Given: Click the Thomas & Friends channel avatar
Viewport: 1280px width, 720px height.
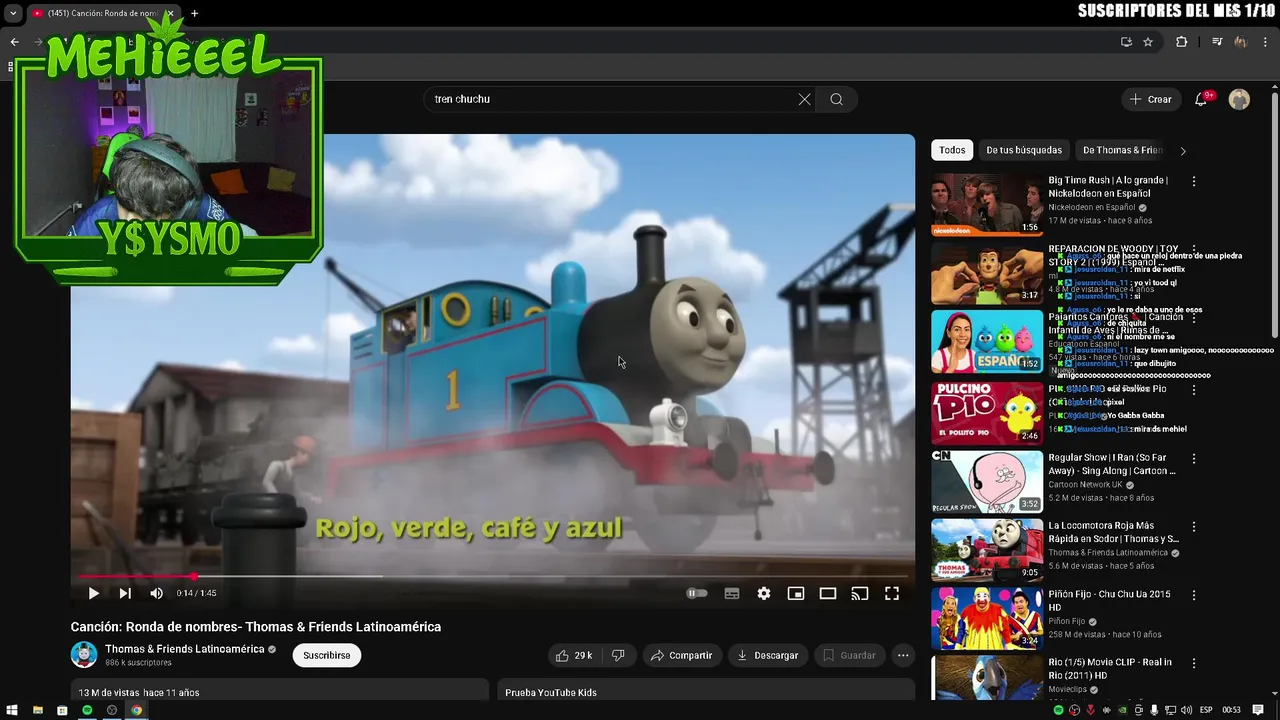Looking at the screenshot, I should tap(84, 655).
